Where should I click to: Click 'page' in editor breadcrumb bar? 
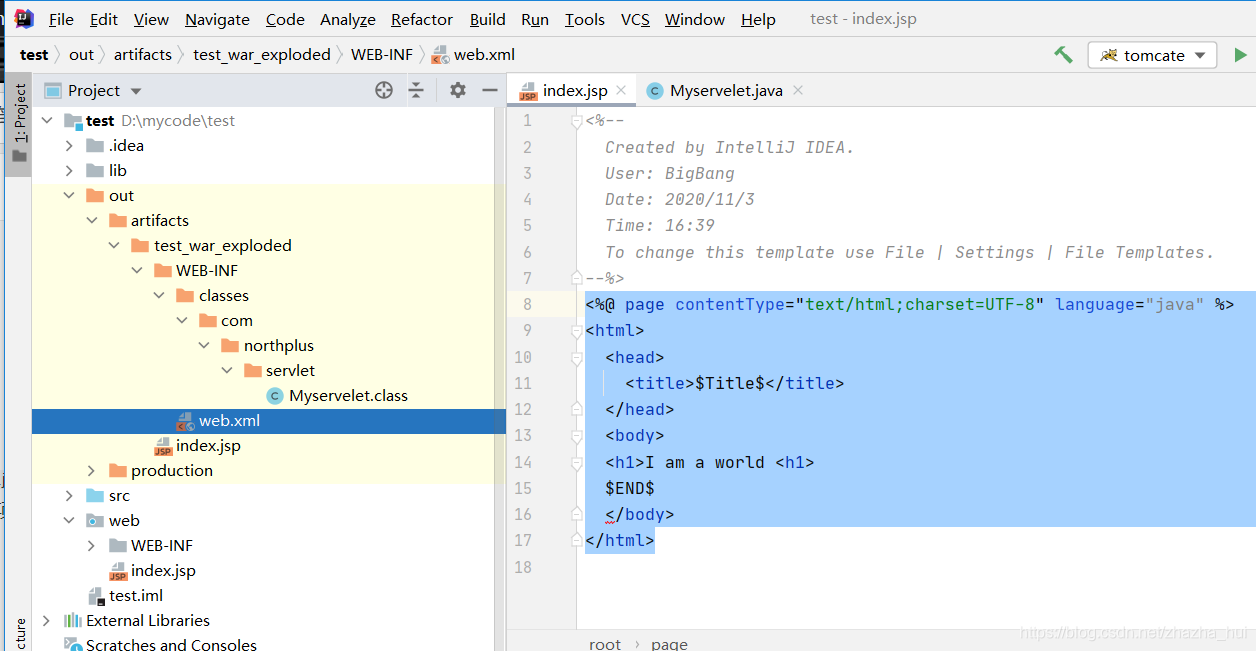pos(669,644)
